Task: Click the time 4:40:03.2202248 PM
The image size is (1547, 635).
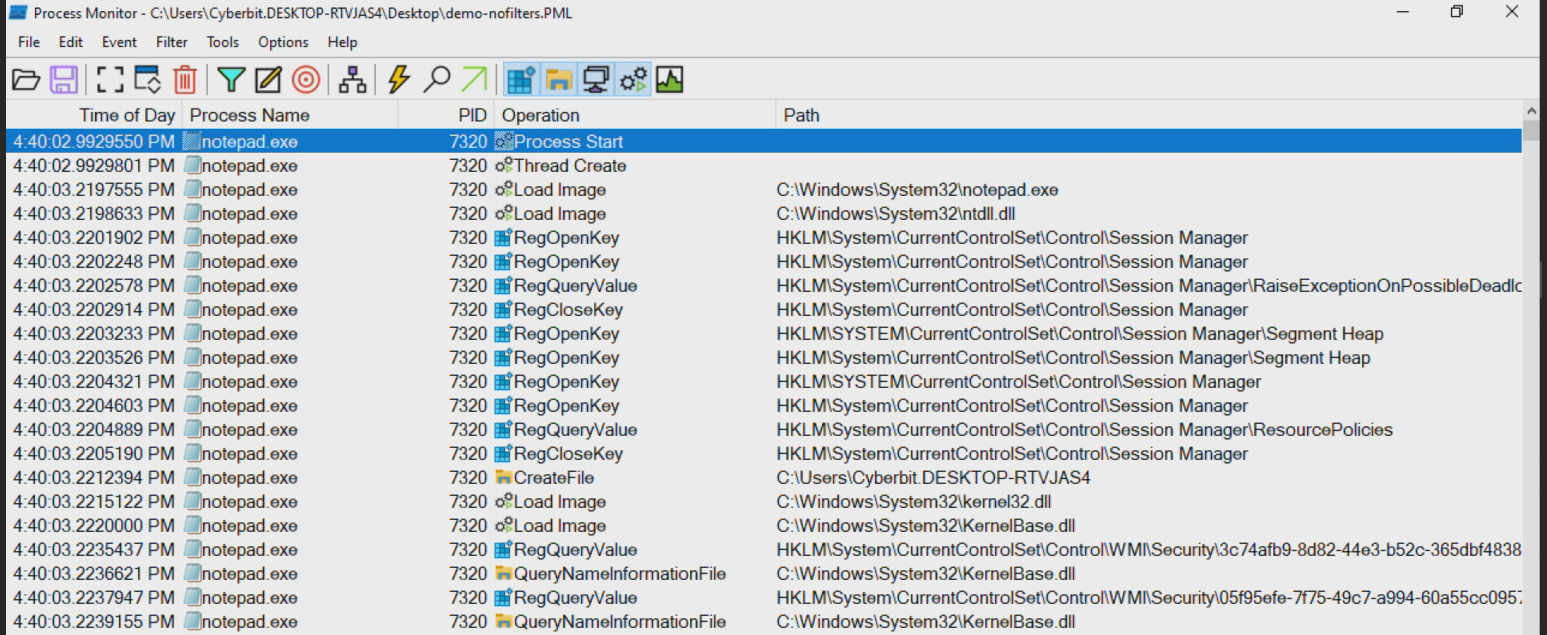Action: [x=94, y=262]
